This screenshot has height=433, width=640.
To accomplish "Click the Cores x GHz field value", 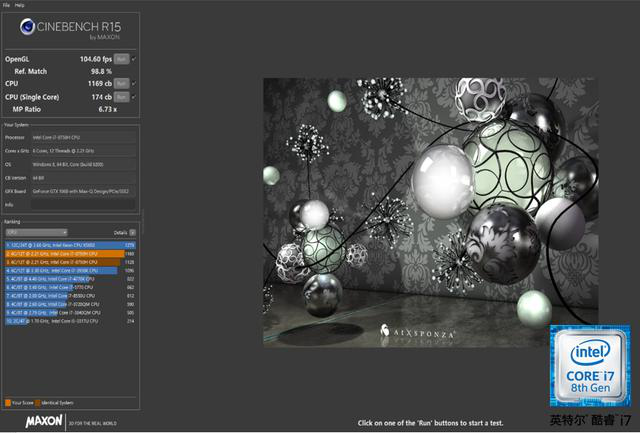I will coord(83,151).
